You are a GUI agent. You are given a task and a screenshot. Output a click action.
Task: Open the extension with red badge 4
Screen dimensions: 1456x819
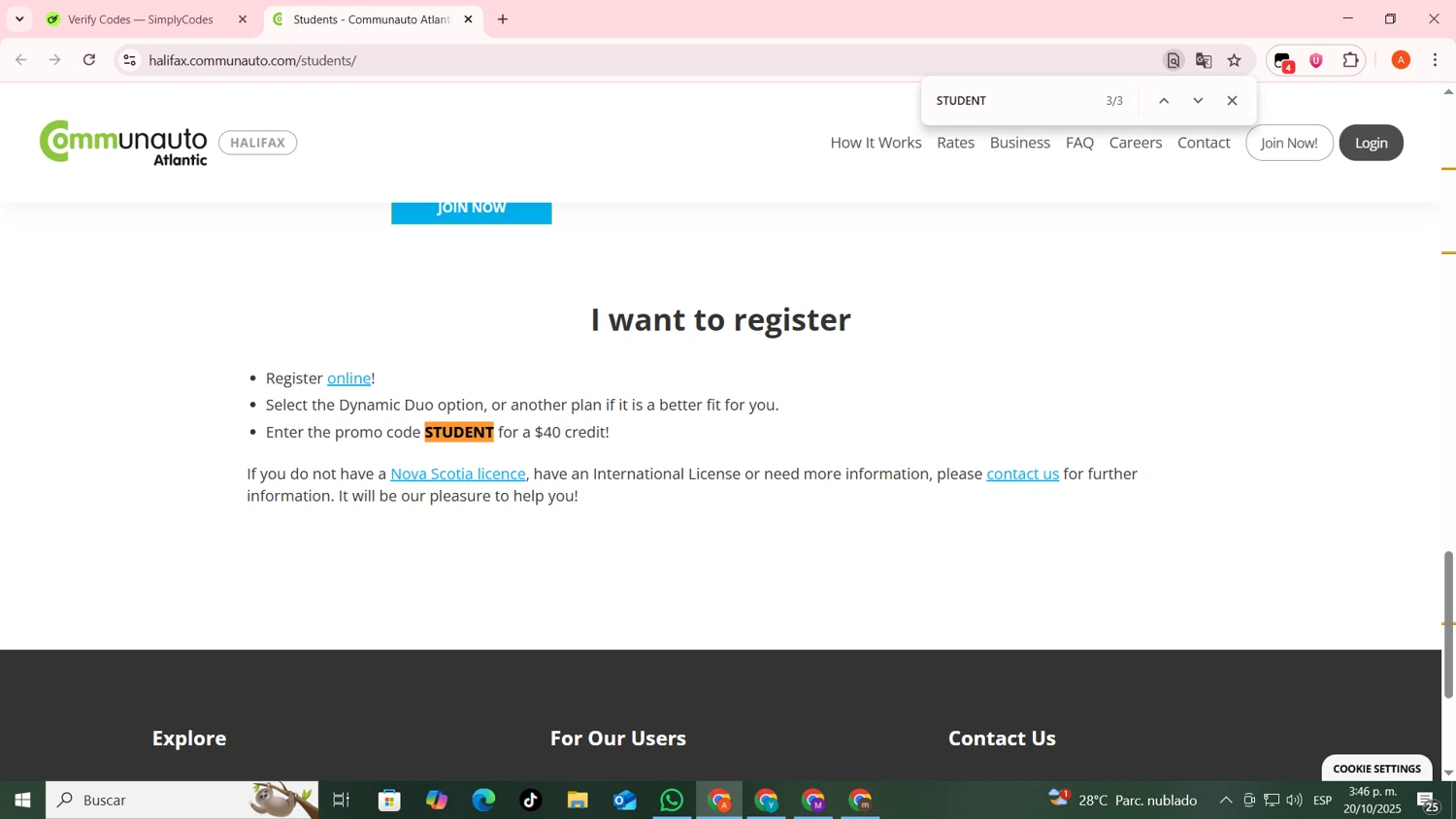point(1284,62)
